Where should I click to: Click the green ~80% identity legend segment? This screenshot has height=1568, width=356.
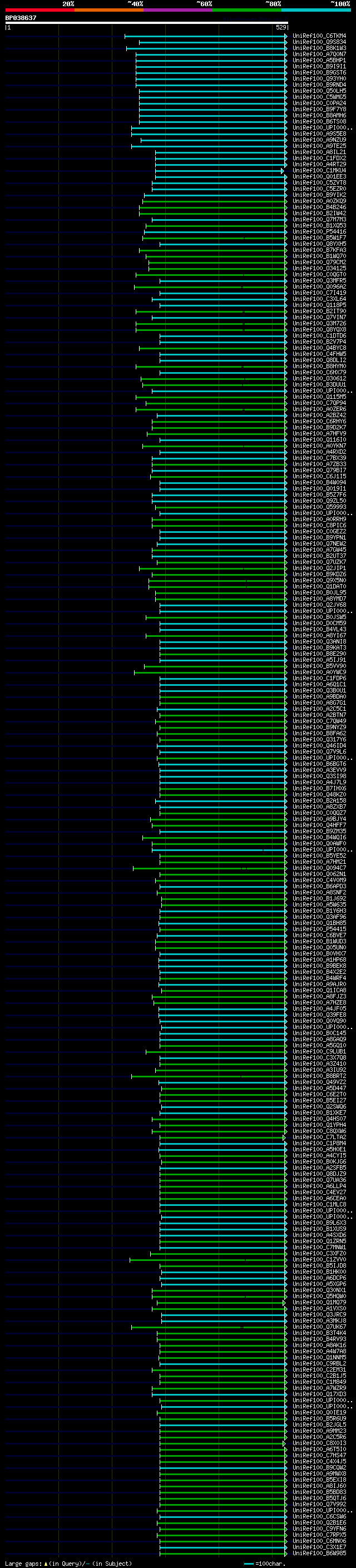tap(247, 10)
